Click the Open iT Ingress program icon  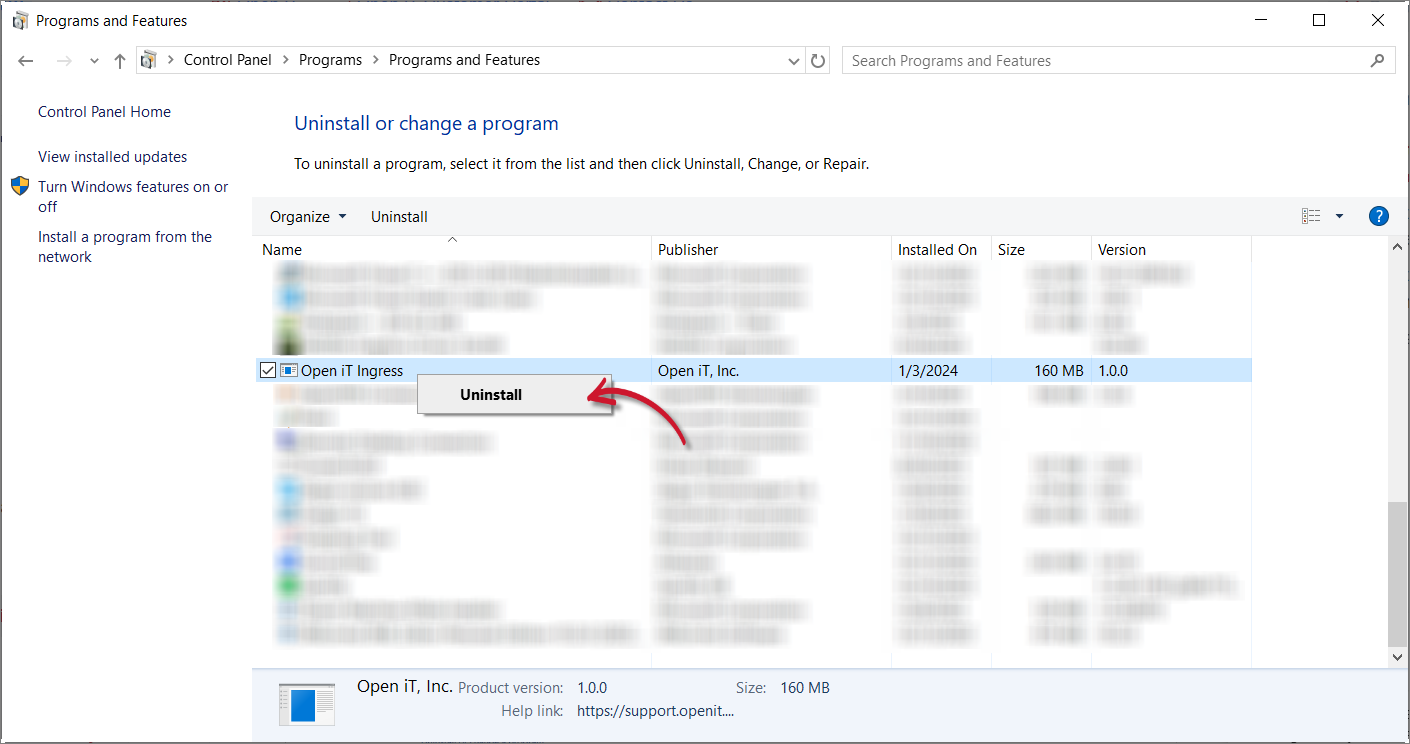290,370
